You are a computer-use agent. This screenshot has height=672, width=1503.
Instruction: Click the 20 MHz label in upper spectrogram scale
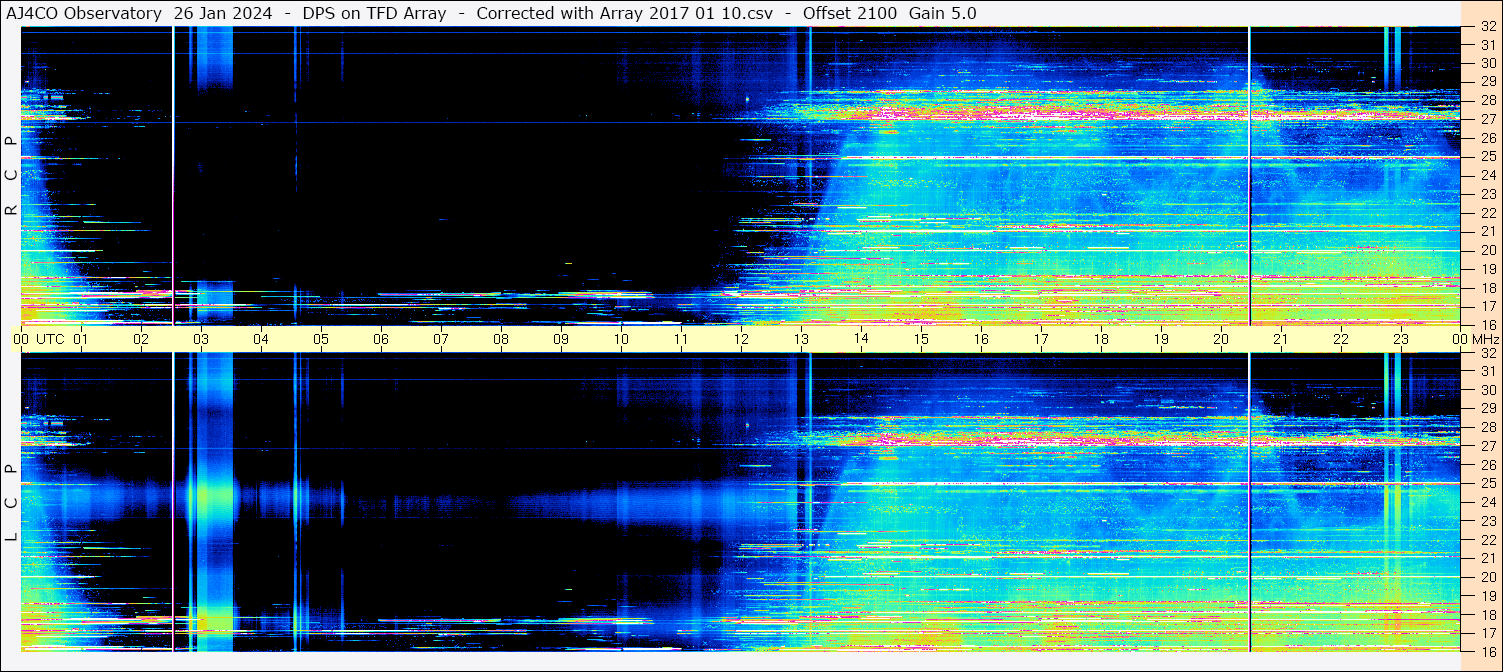pyautogui.click(x=1487, y=250)
